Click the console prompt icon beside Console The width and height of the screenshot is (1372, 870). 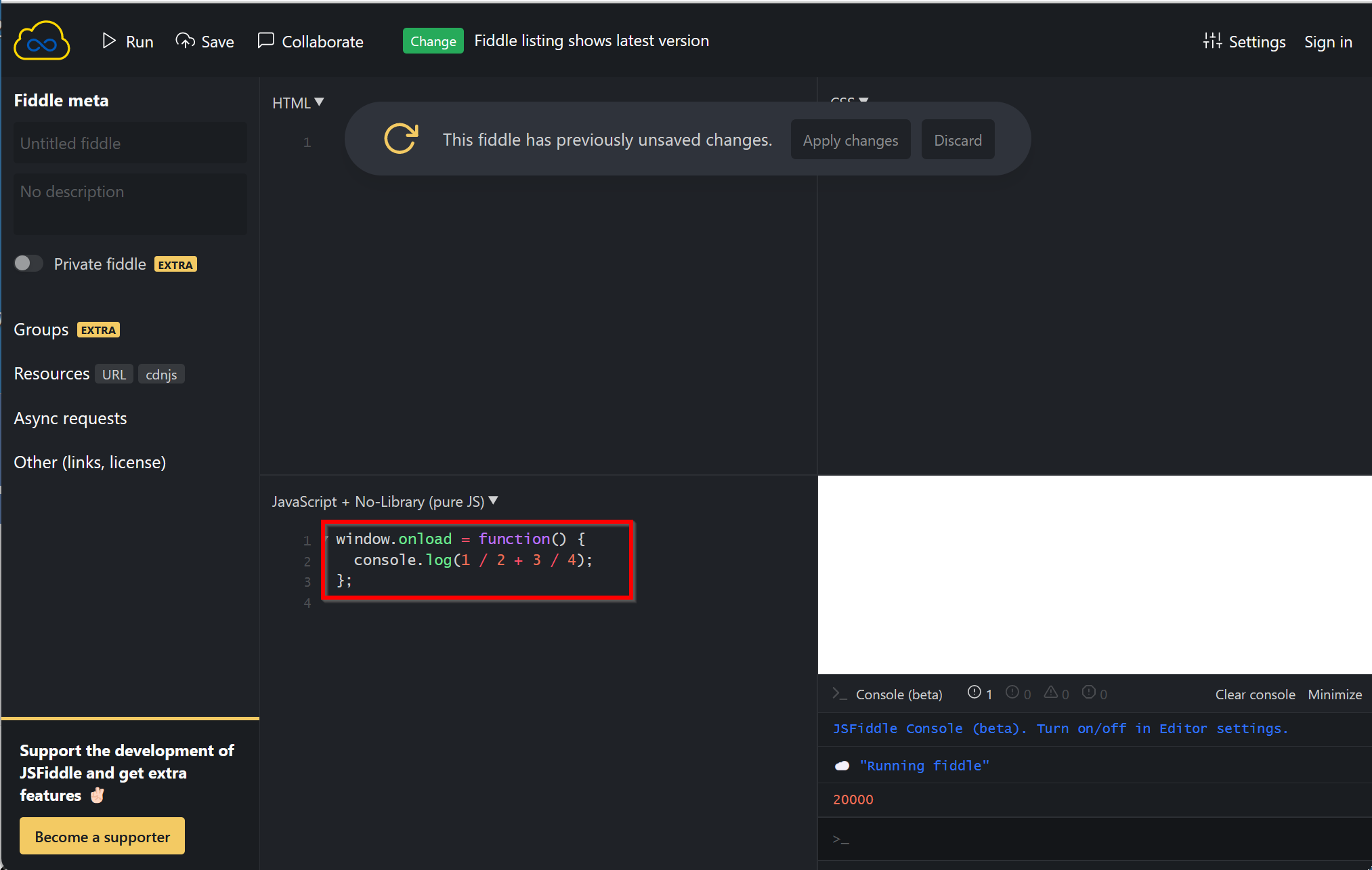coord(840,694)
